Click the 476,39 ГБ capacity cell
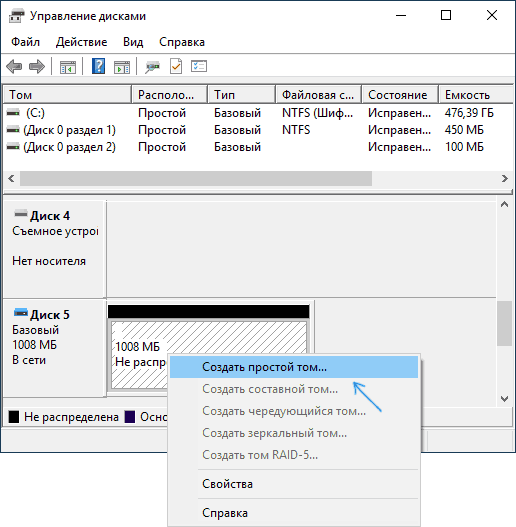The width and height of the screenshot is (516, 527). (469, 113)
